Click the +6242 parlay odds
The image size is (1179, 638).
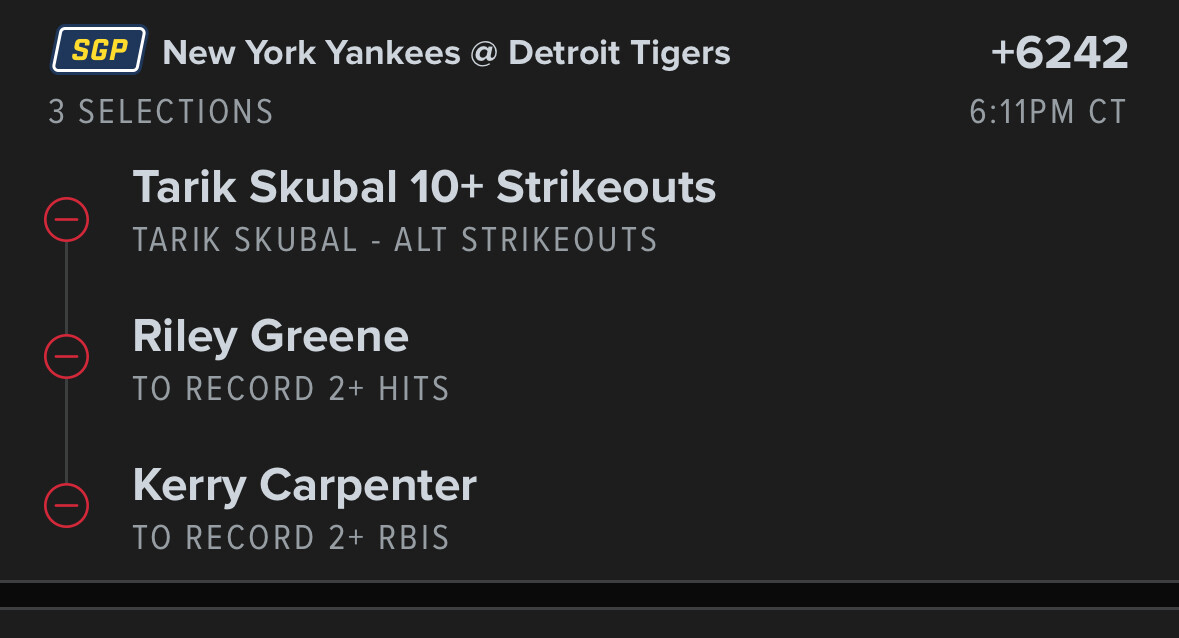(1059, 53)
